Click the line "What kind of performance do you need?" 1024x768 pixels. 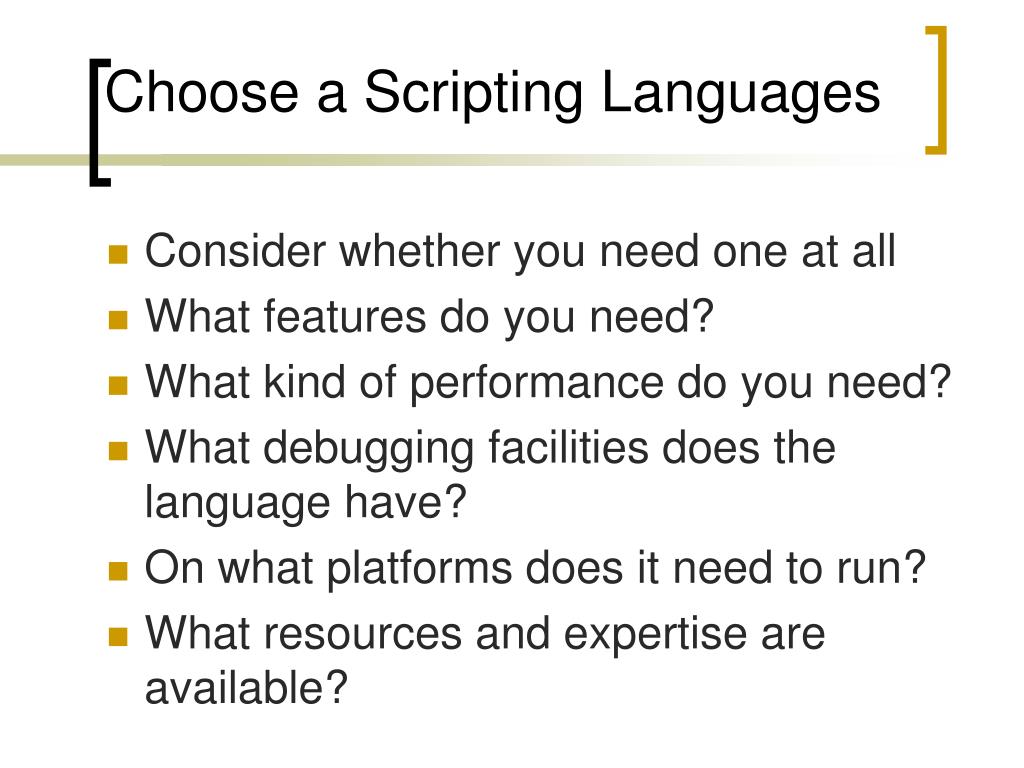pos(546,383)
